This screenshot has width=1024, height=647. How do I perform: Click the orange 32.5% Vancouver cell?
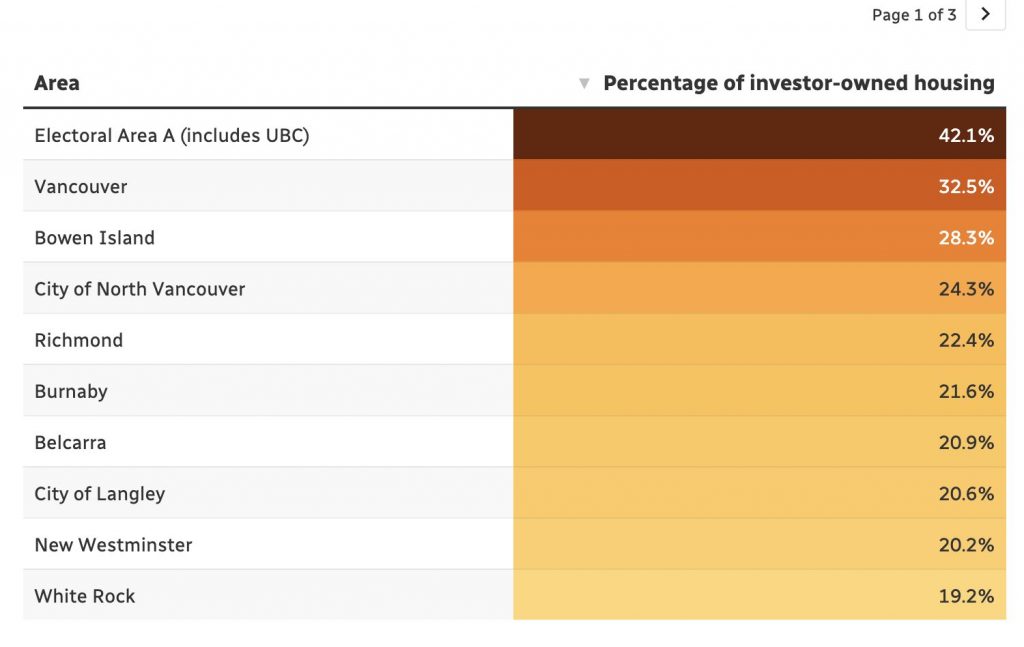pos(760,187)
